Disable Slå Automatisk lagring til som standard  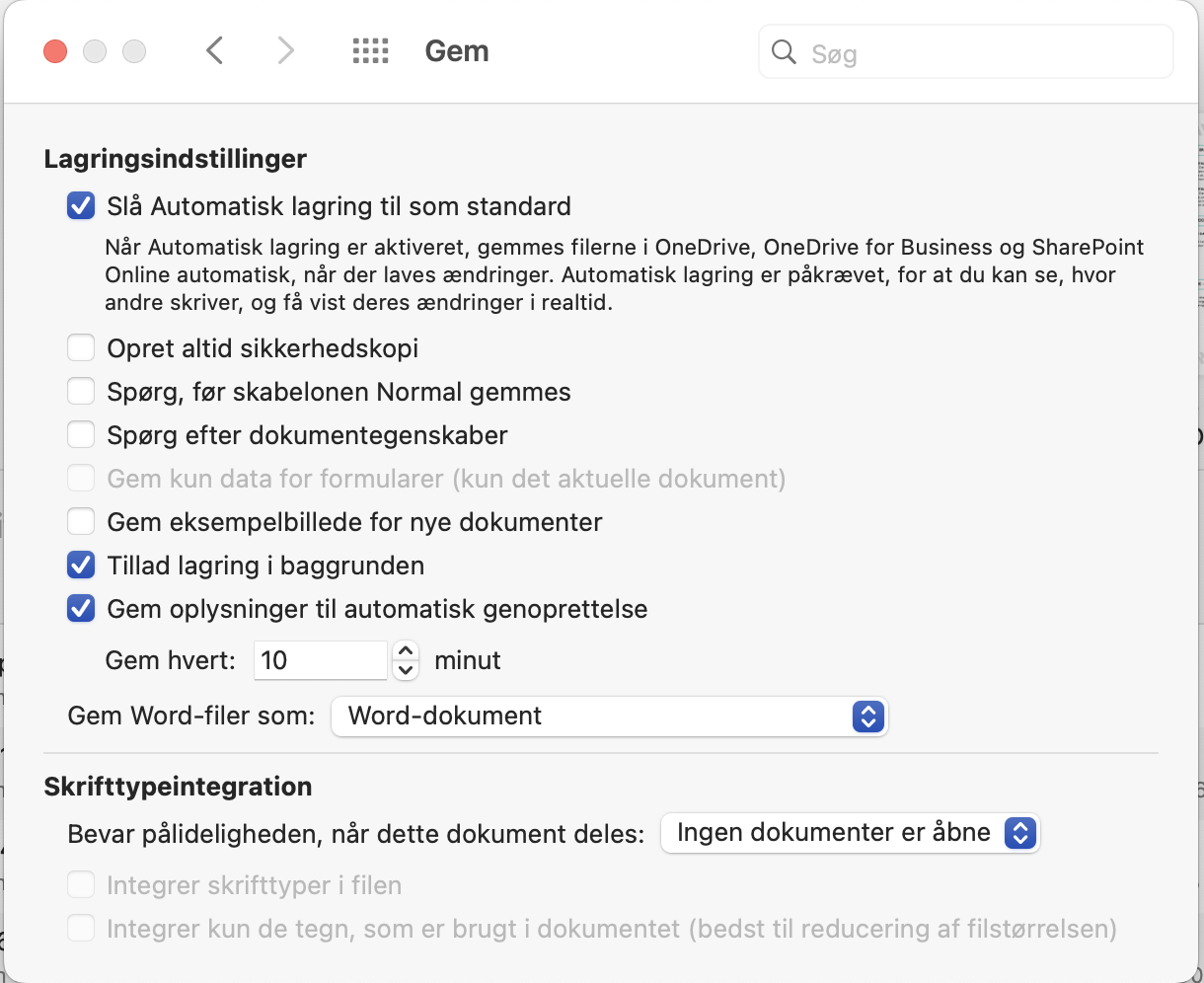click(x=81, y=206)
